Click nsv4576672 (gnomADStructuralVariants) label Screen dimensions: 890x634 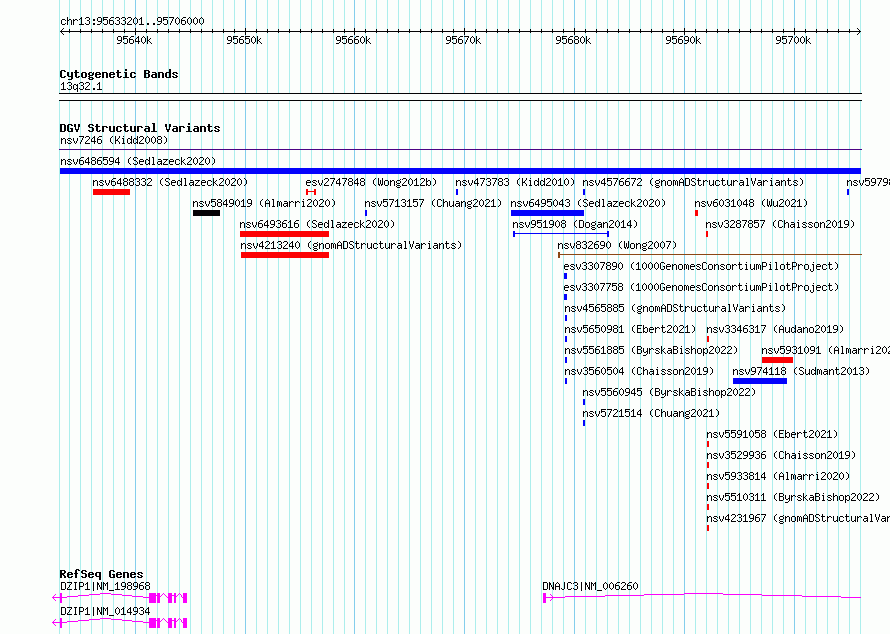tap(693, 182)
